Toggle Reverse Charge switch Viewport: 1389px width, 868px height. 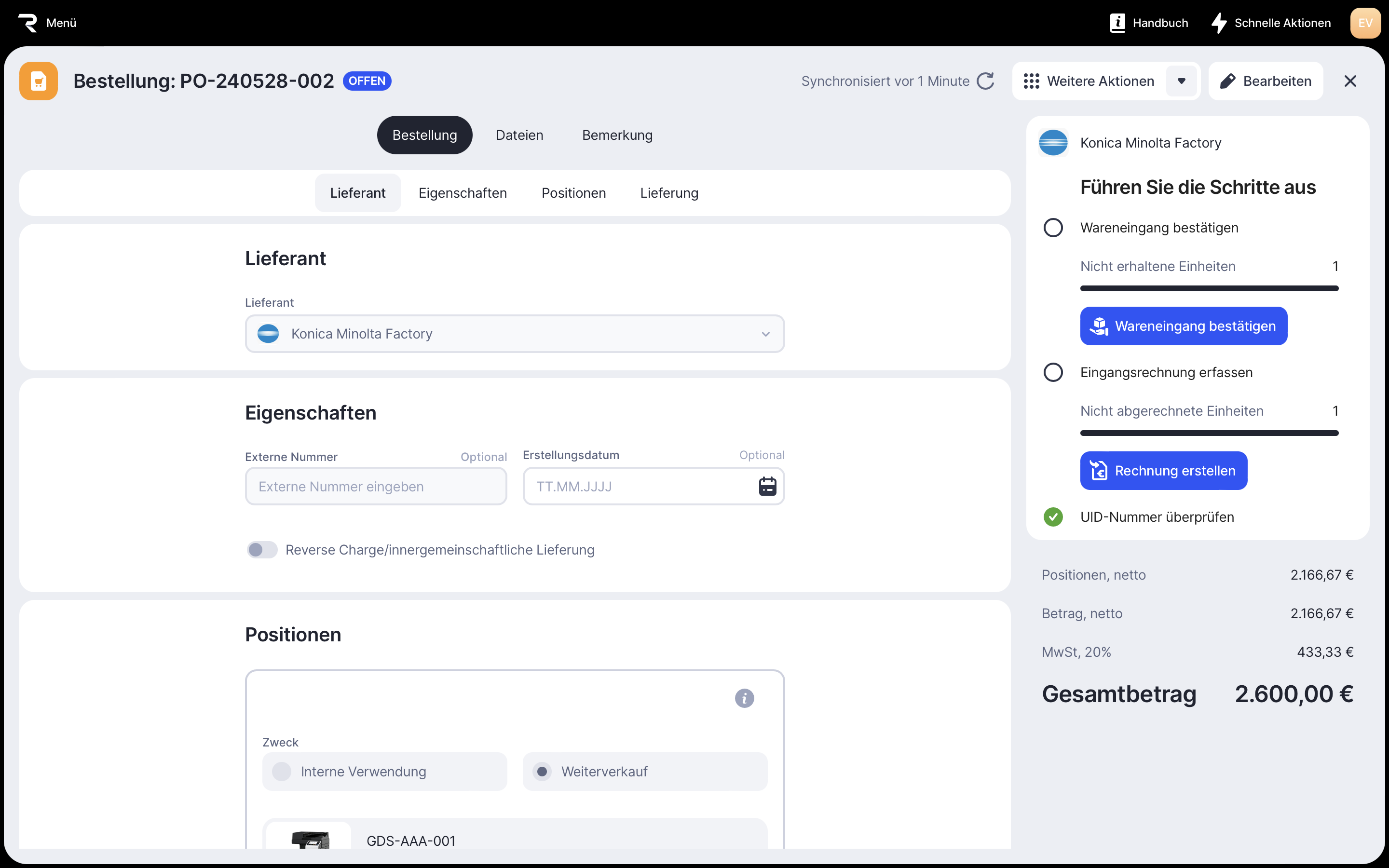262,549
